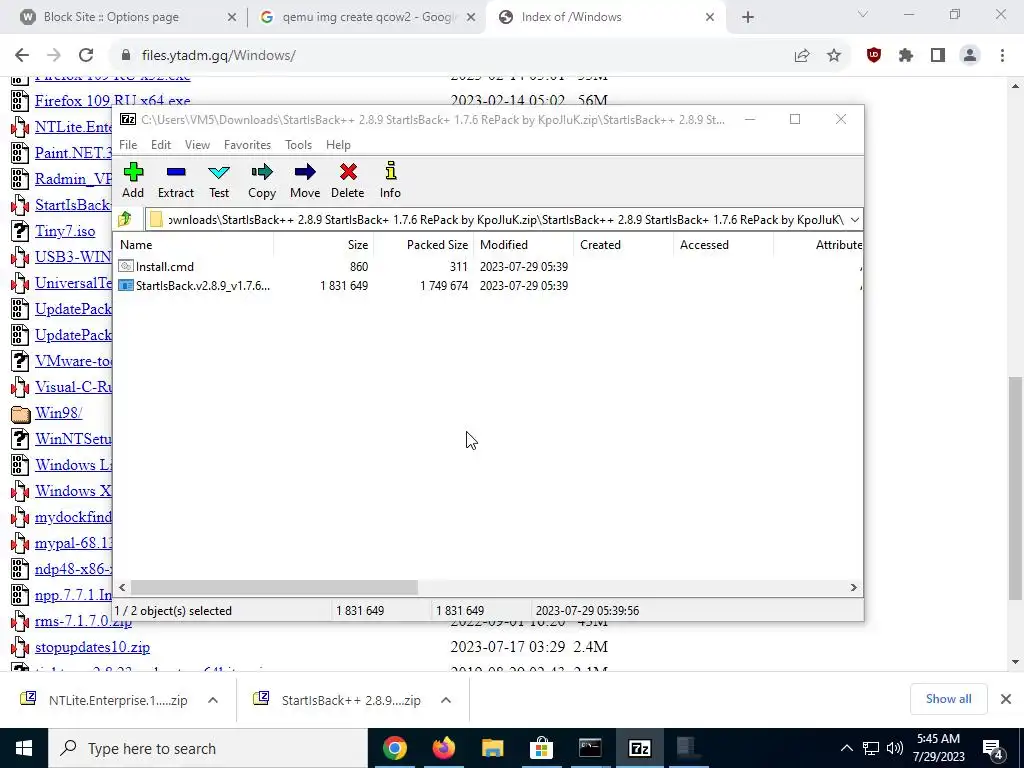Reload the page in Chrome

pyautogui.click(x=86, y=56)
